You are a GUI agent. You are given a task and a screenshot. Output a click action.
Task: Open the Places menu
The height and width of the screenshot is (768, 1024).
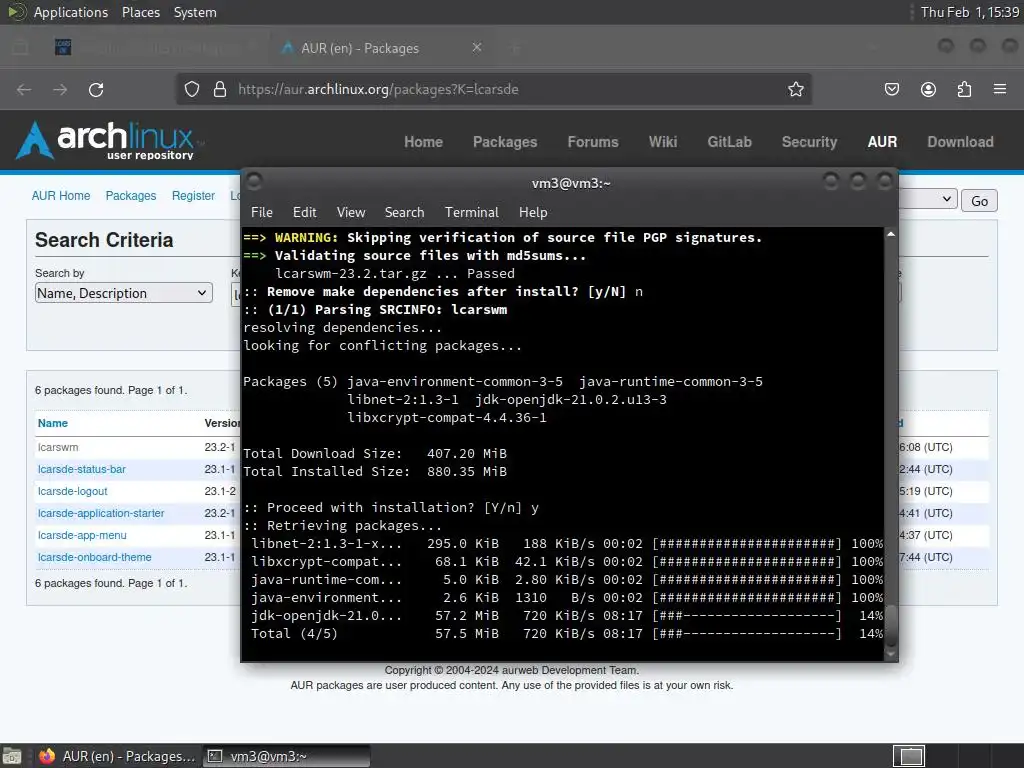click(x=141, y=12)
